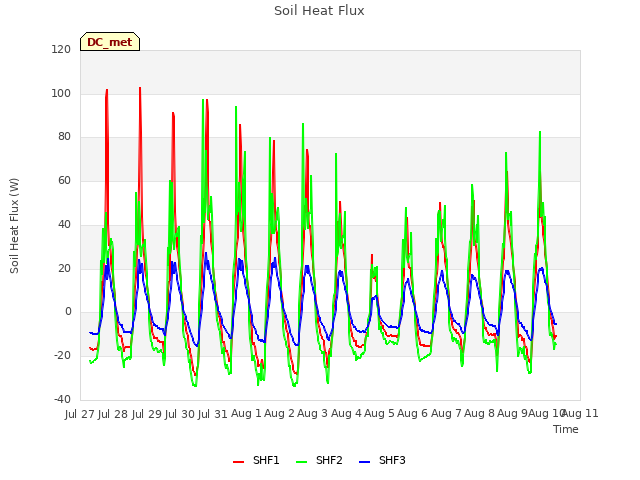Image resolution: width=640 pixels, height=480 pixels.
Task: Toggle SHF1 series in legend
Action: pos(256,460)
